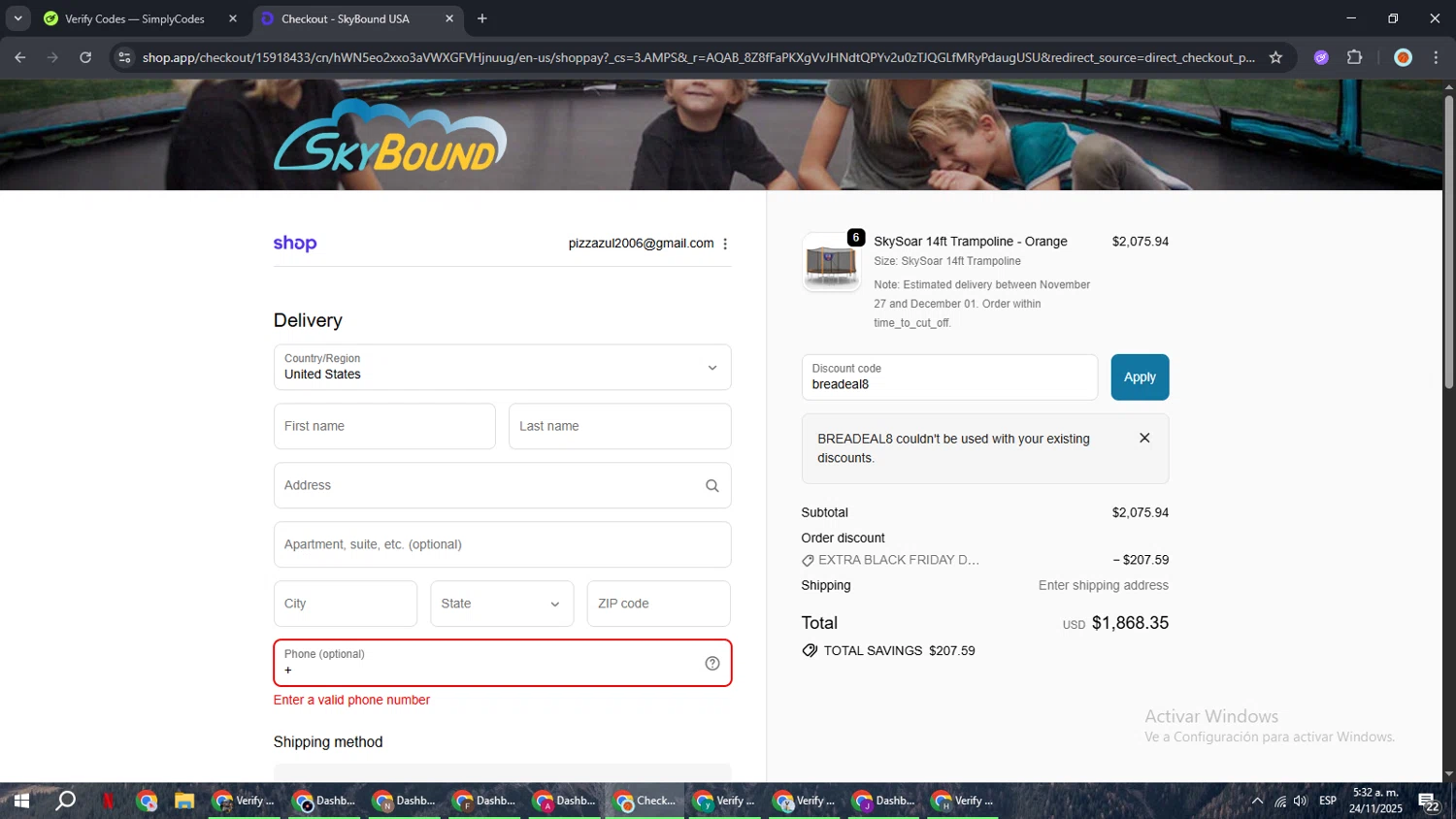Open the State dropdown
The width and height of the screenshot is (1456, 819).
(x=502, y=604)
